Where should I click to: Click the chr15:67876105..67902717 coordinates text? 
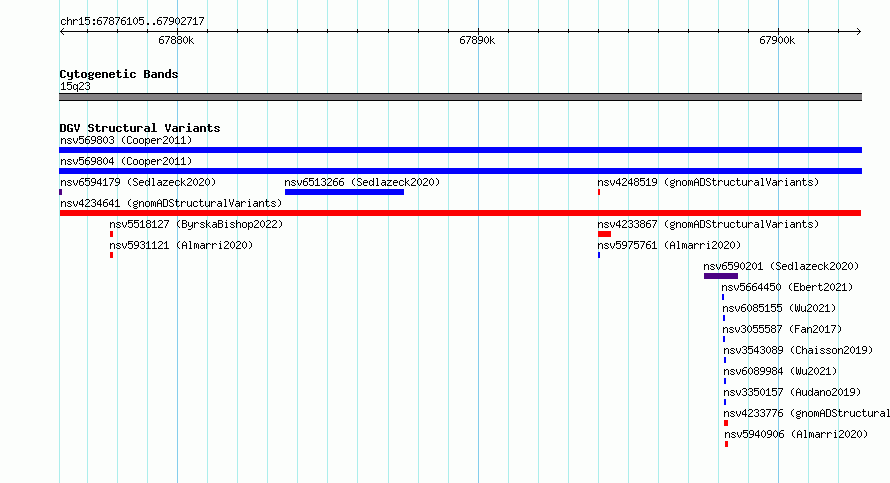coord(132,21)
